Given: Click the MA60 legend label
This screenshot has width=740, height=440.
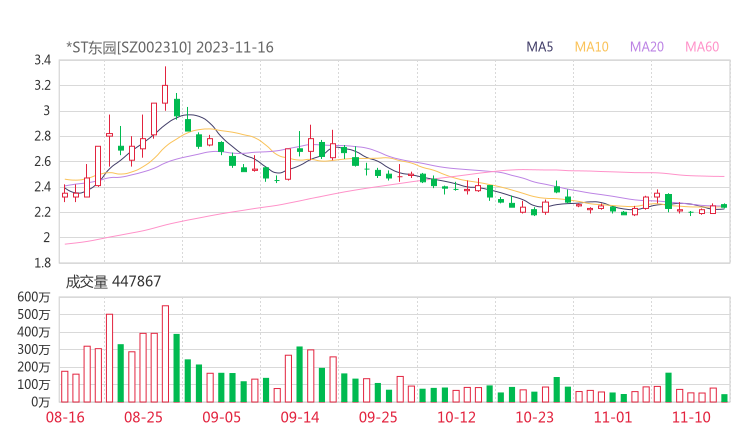Looking at the screenshot, I should [x=702, y=47].
